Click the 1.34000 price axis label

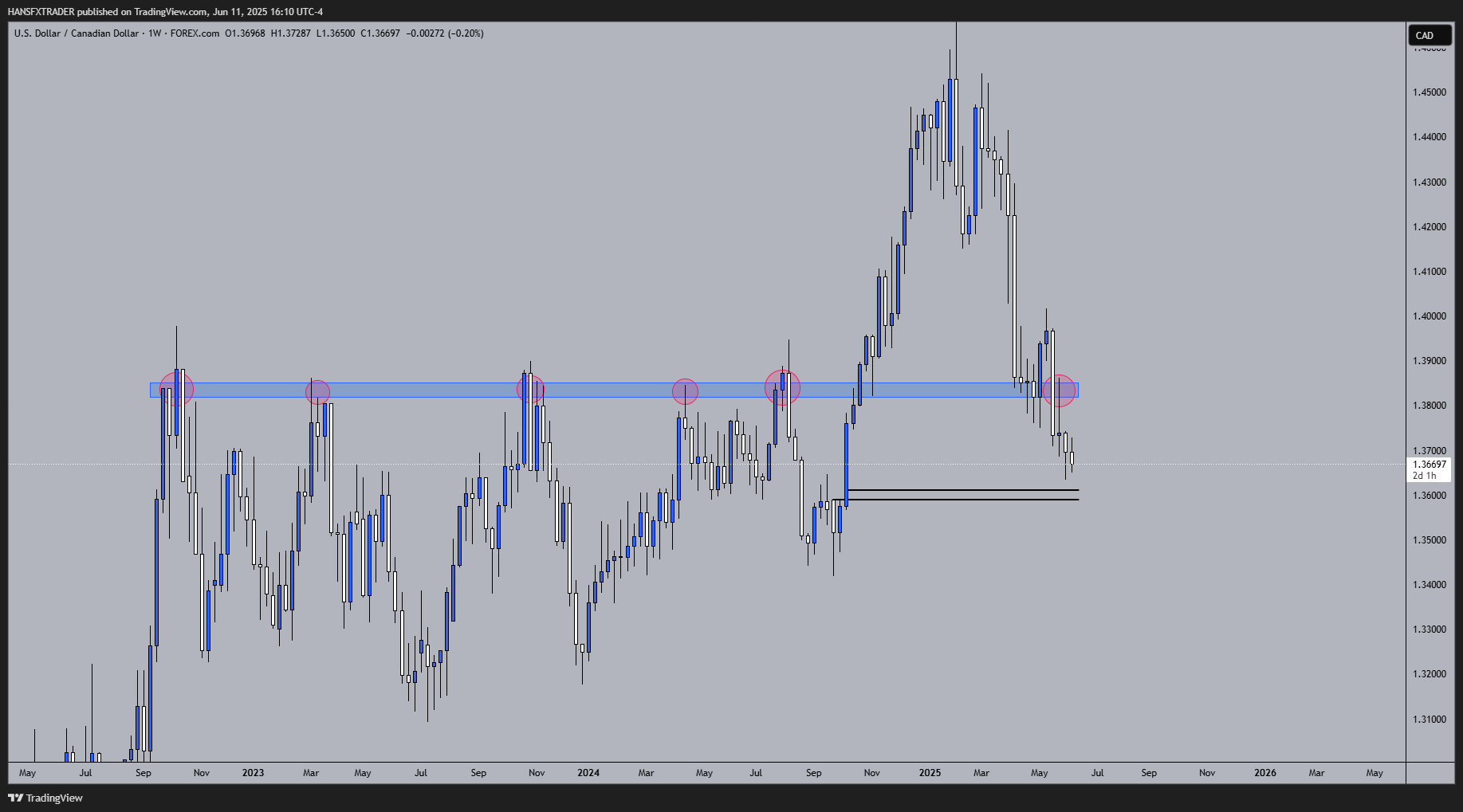(x=1430, y=585)
